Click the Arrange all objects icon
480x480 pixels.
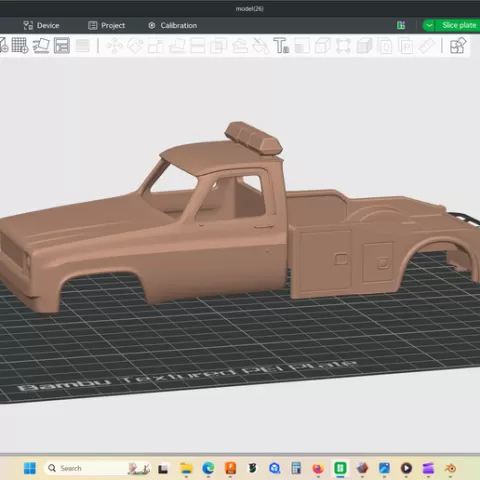62,45
